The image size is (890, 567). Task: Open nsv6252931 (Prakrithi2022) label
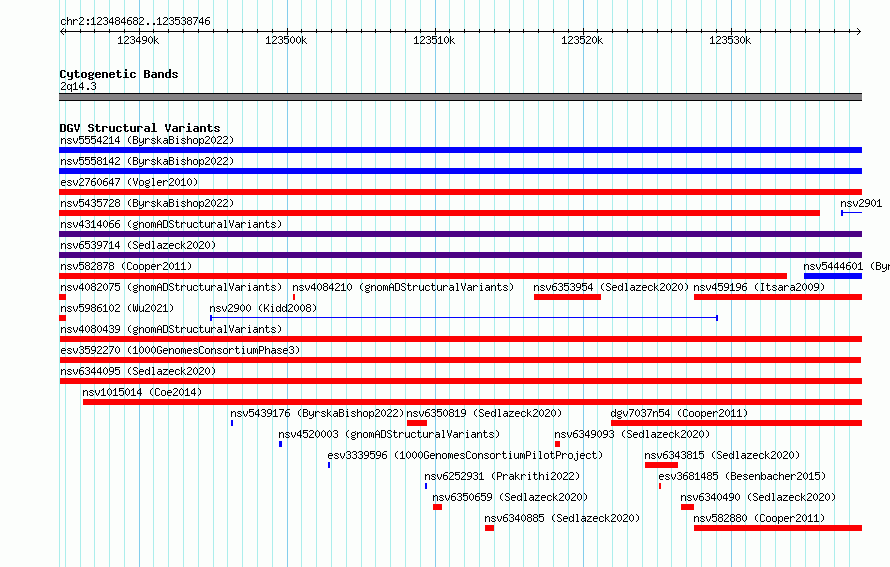(x=502, y=476)
